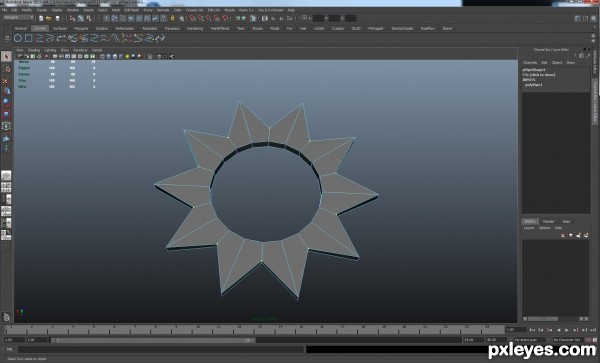
Task: Open the Create UVs menu
Action: [x=195, y=10]
